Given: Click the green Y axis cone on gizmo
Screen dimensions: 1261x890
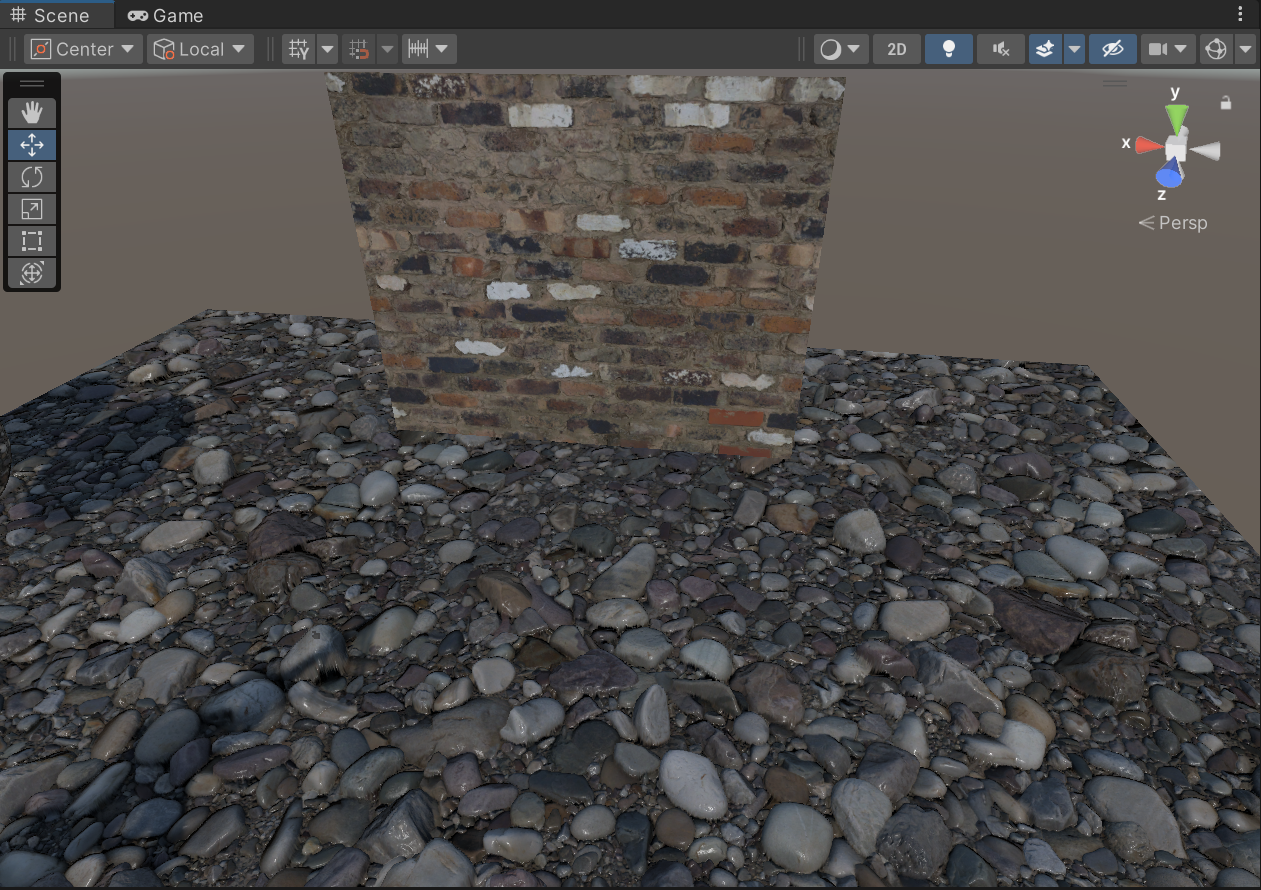Looking at the screenshot, I should (1177, 116).
